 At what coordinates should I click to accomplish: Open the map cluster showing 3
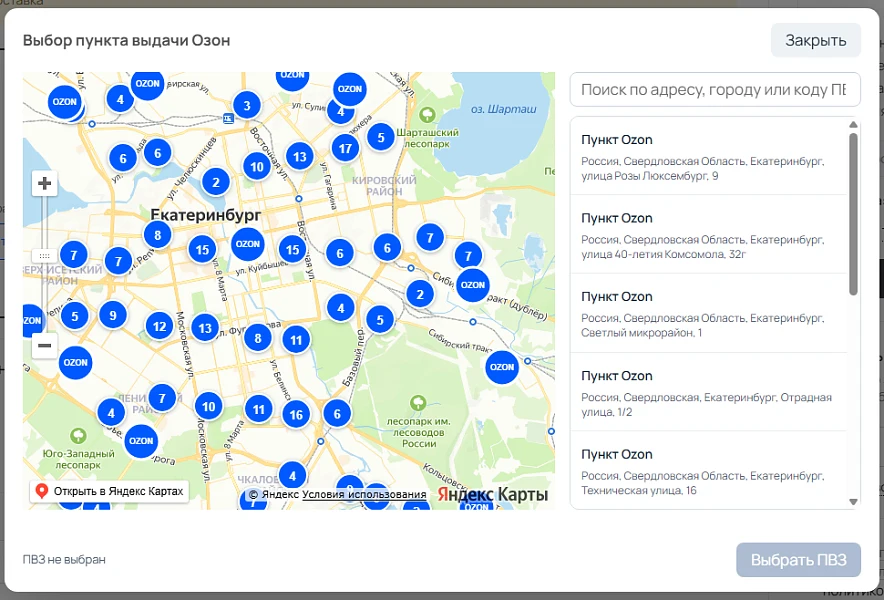[246, 105]
